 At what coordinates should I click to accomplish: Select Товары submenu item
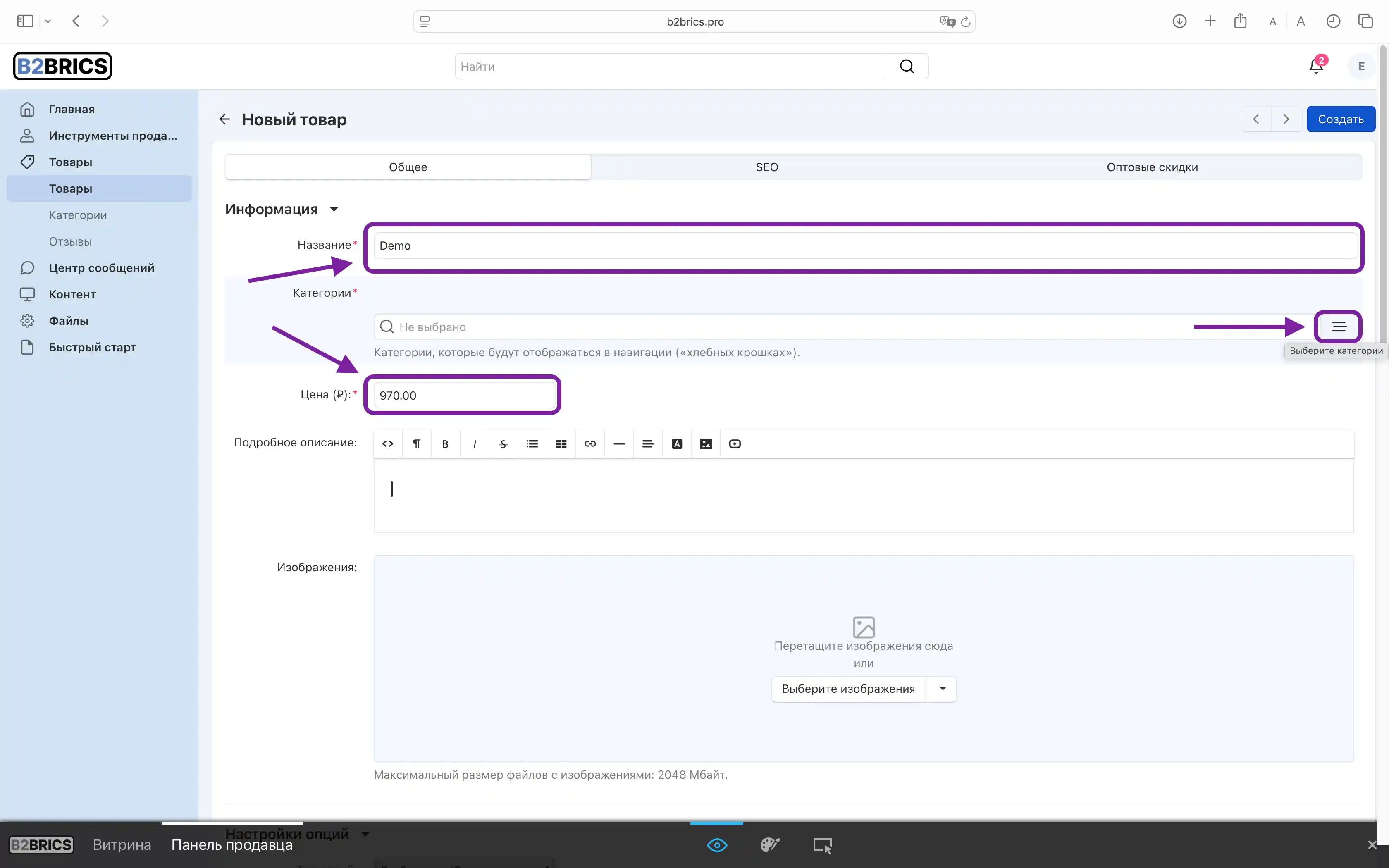tap(99, 188)
